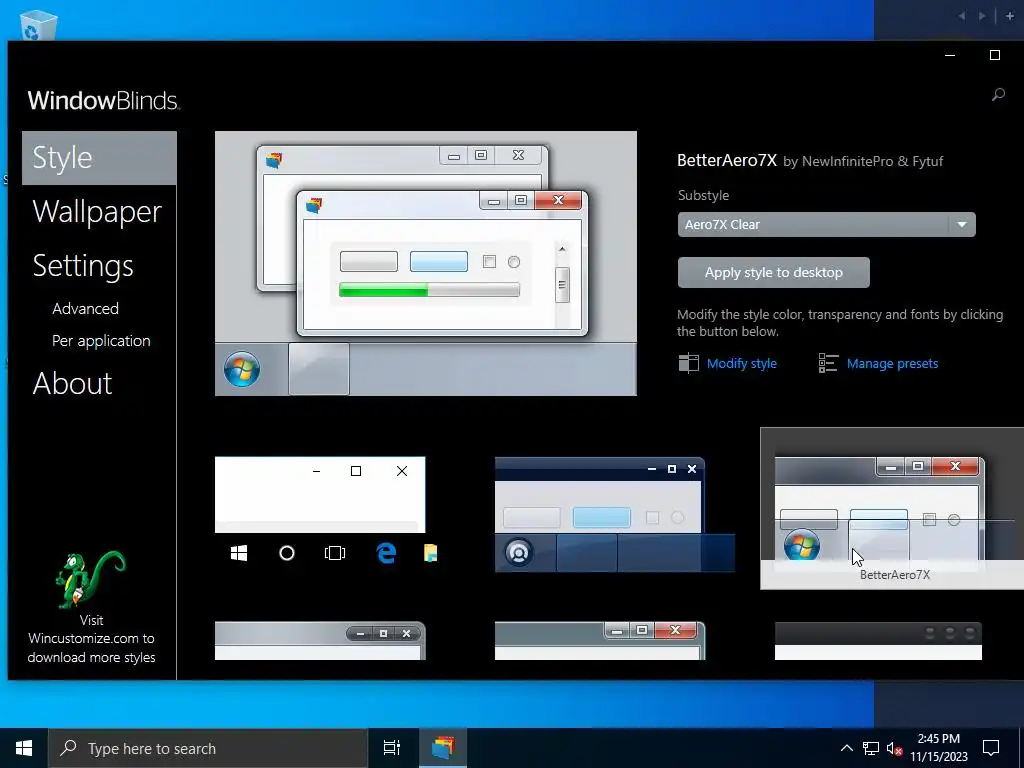Click the green lizard mascot icon
1024x768 pixels.
point(91,579)
